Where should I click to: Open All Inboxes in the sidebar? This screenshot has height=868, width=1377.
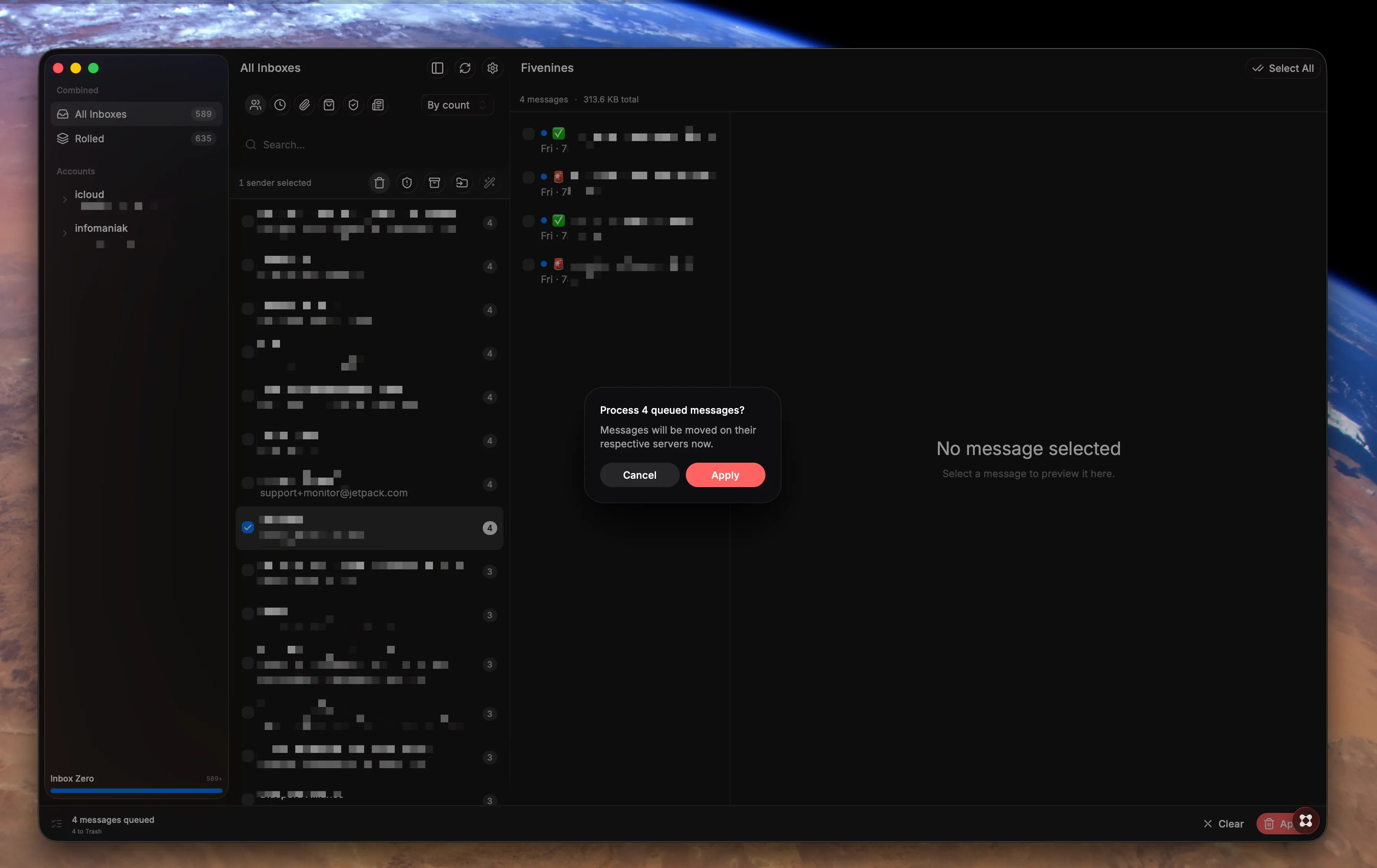click(136, 114)
